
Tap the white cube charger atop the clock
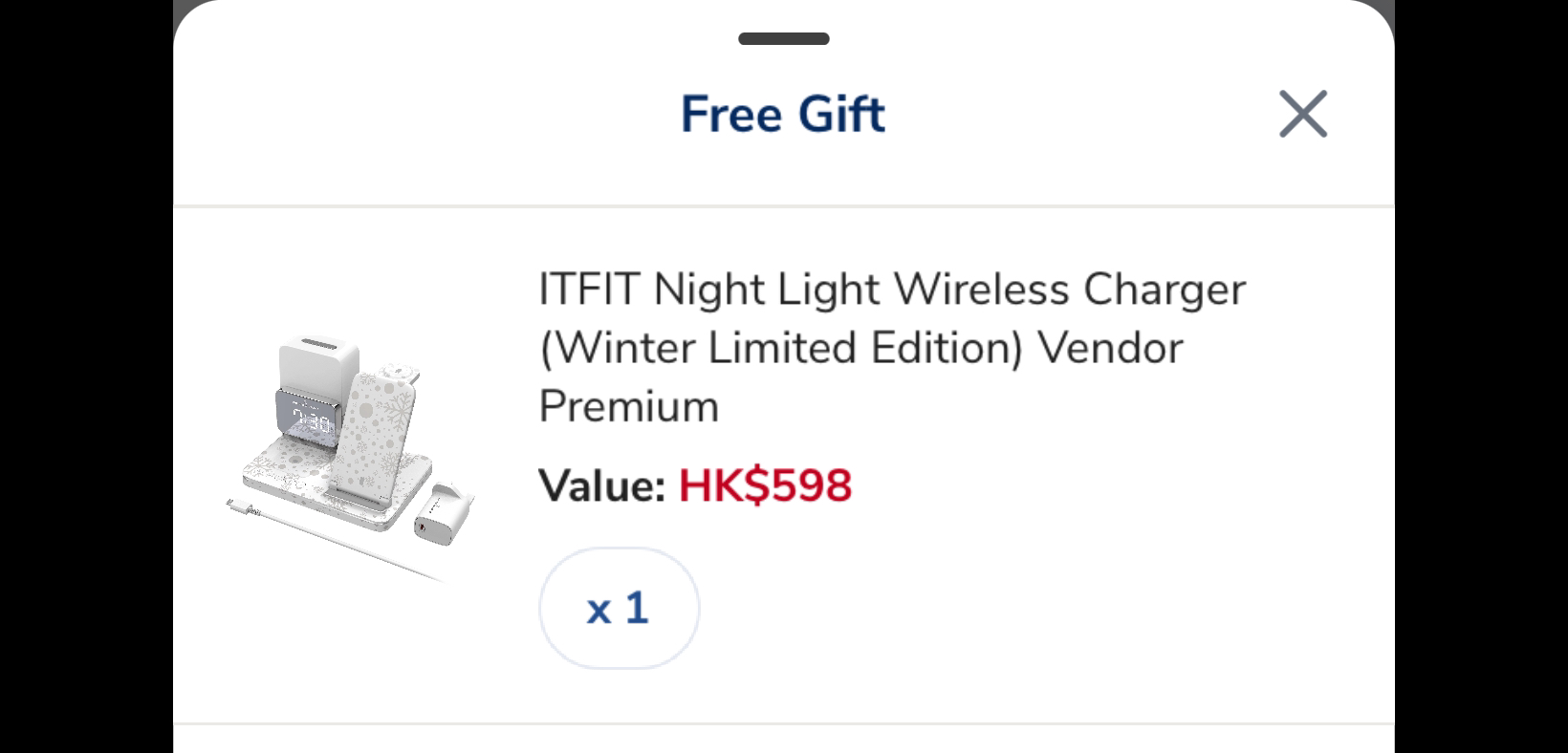click(x=318, y=364)
